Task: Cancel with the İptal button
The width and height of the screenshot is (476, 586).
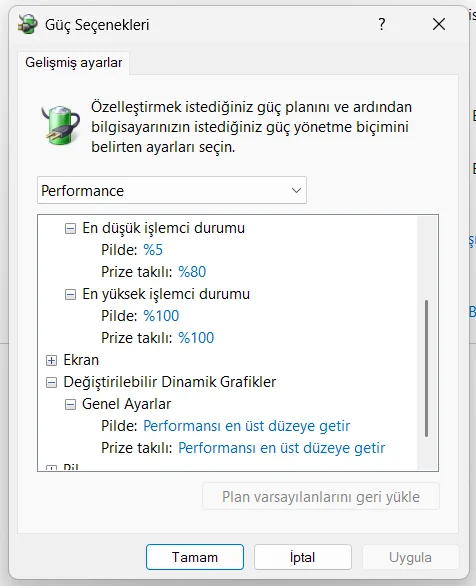Action: 303,557
